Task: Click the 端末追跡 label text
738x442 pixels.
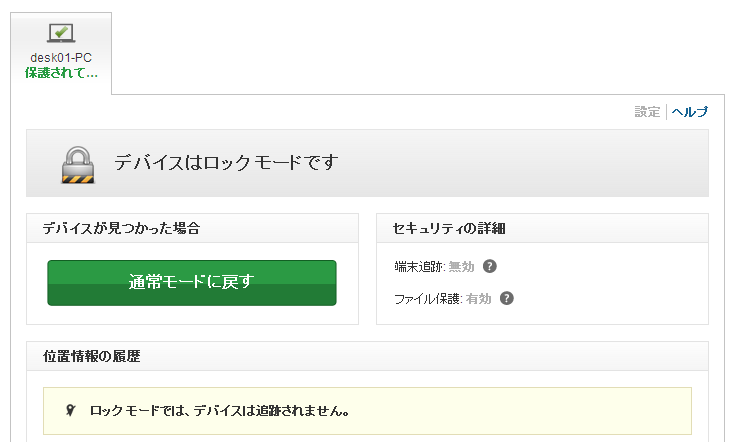Action: [419, 267]
